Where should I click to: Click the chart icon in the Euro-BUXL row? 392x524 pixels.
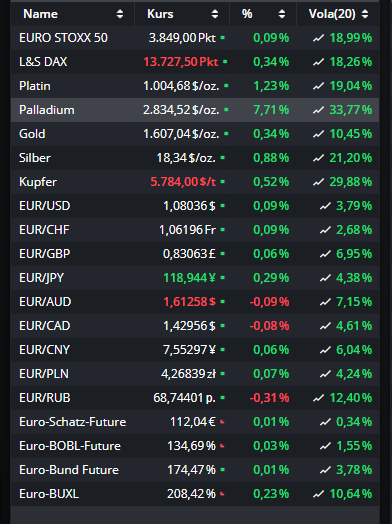(318, 494)
